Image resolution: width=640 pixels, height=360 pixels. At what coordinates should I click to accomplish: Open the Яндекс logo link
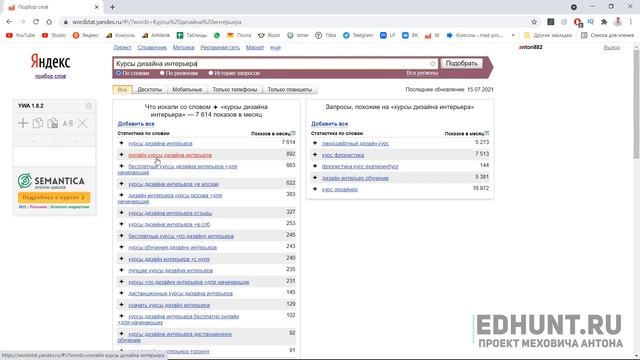[50, 62]
